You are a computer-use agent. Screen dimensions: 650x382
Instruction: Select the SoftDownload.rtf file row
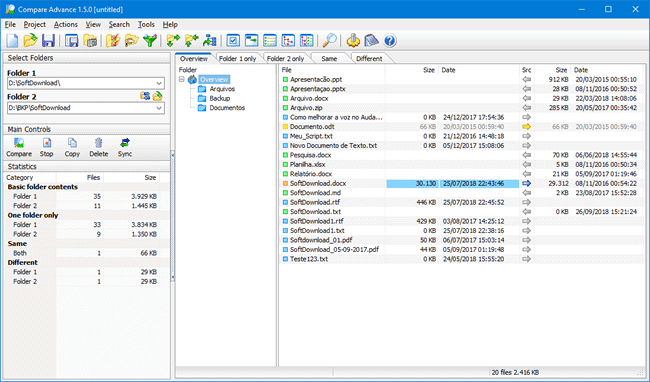[x=462, y=202]
